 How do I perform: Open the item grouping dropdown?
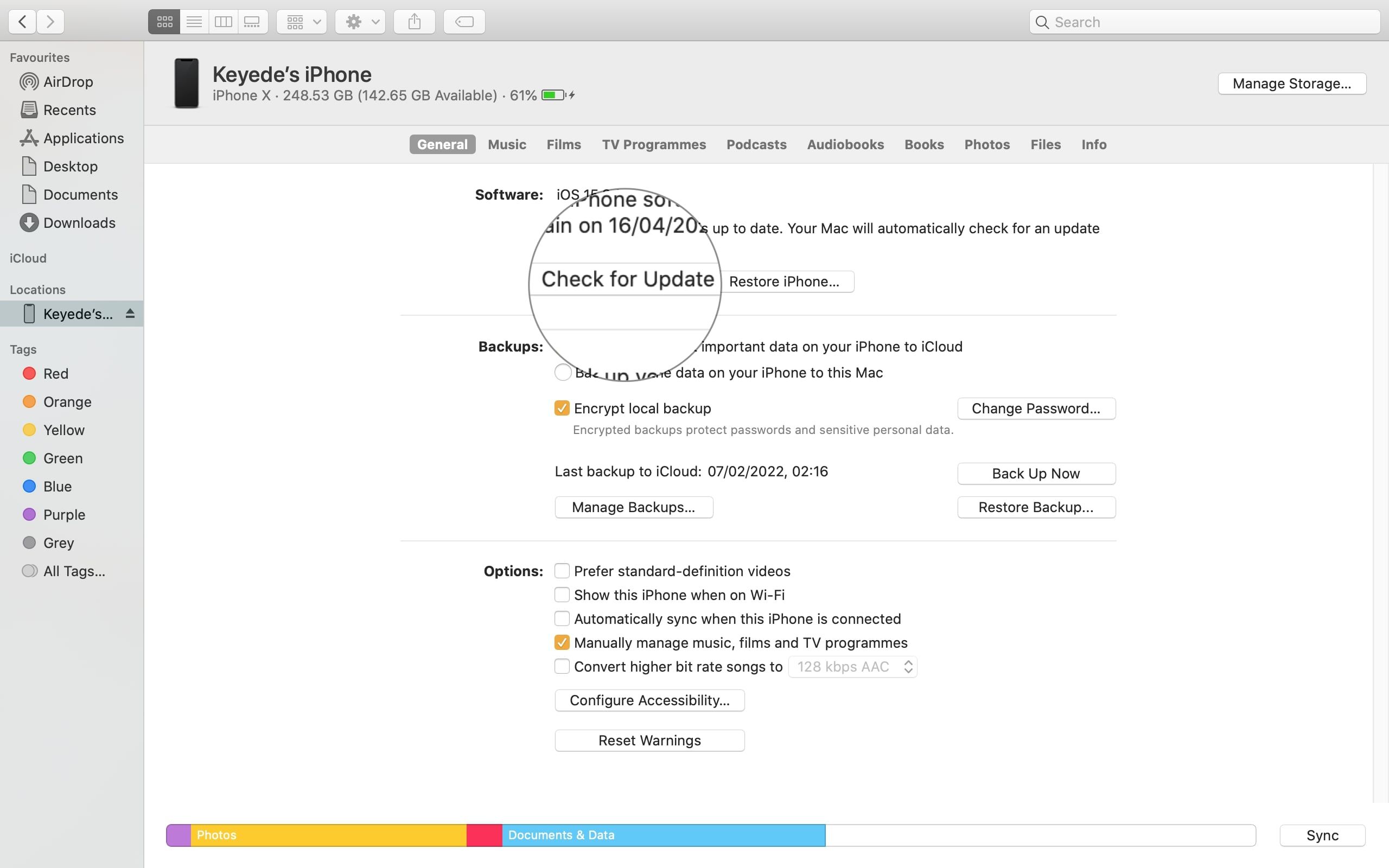click(x=301, y=21)
